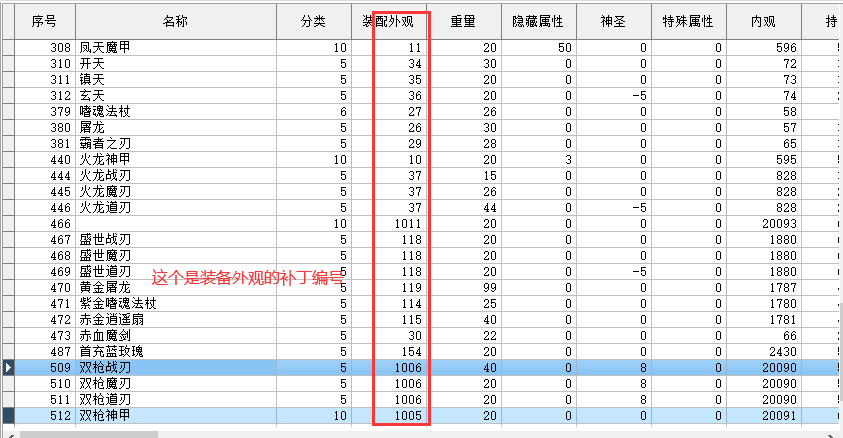Click the 重量 column header
The image size is (843, 438).
pyautogui.click(x=463, y=20)
